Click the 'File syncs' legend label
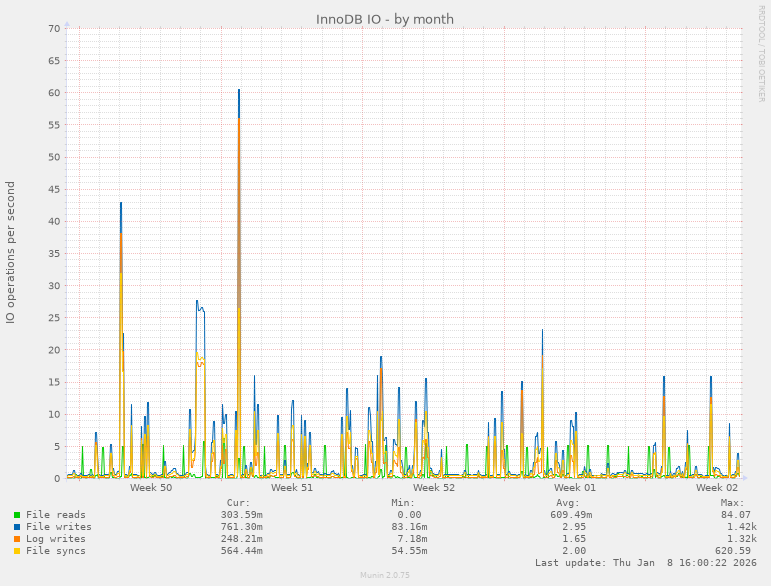 56,551
